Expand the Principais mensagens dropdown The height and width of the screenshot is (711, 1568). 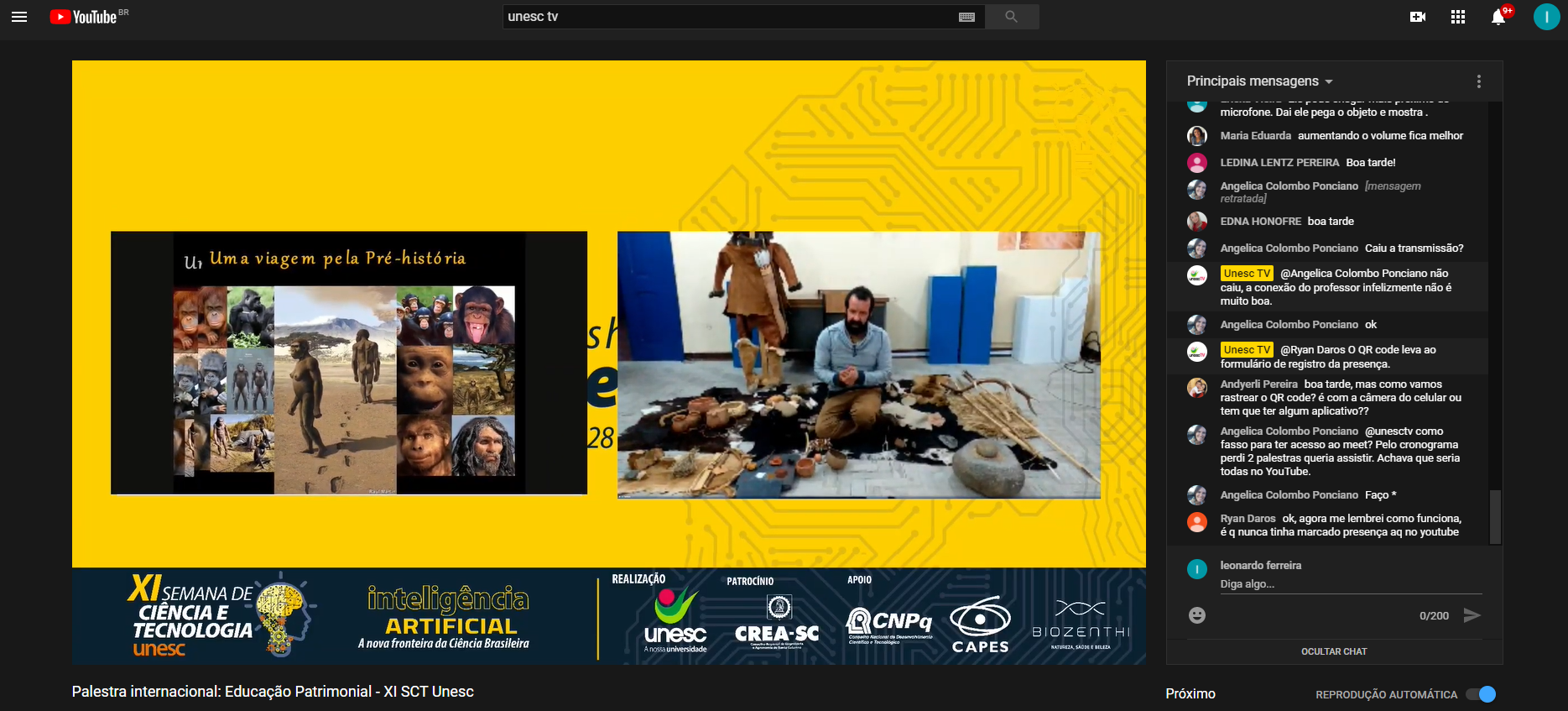pyautogui.click(x=1259, y=81)
